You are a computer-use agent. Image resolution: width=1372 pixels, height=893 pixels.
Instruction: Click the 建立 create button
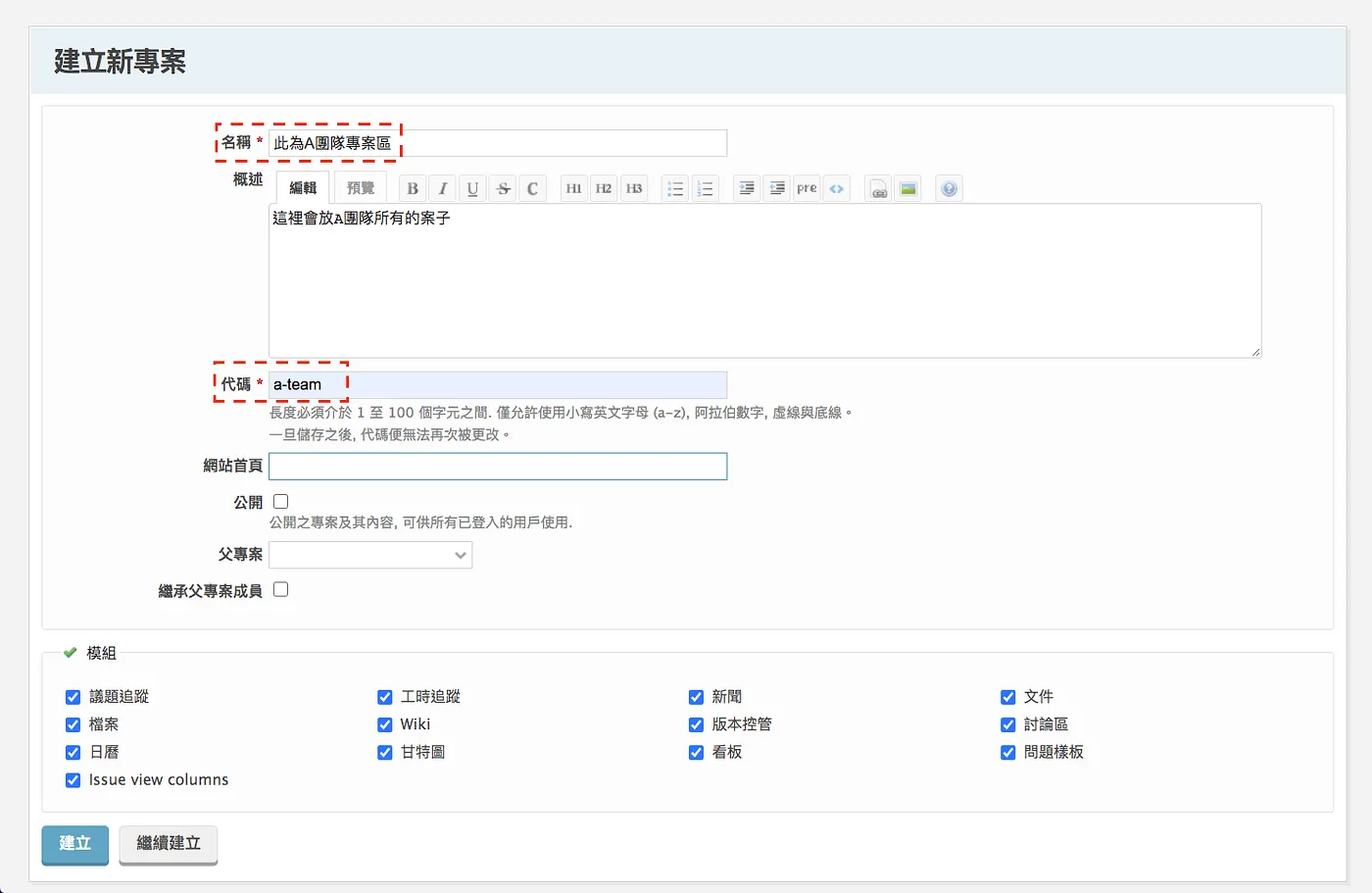coord(74,844)
